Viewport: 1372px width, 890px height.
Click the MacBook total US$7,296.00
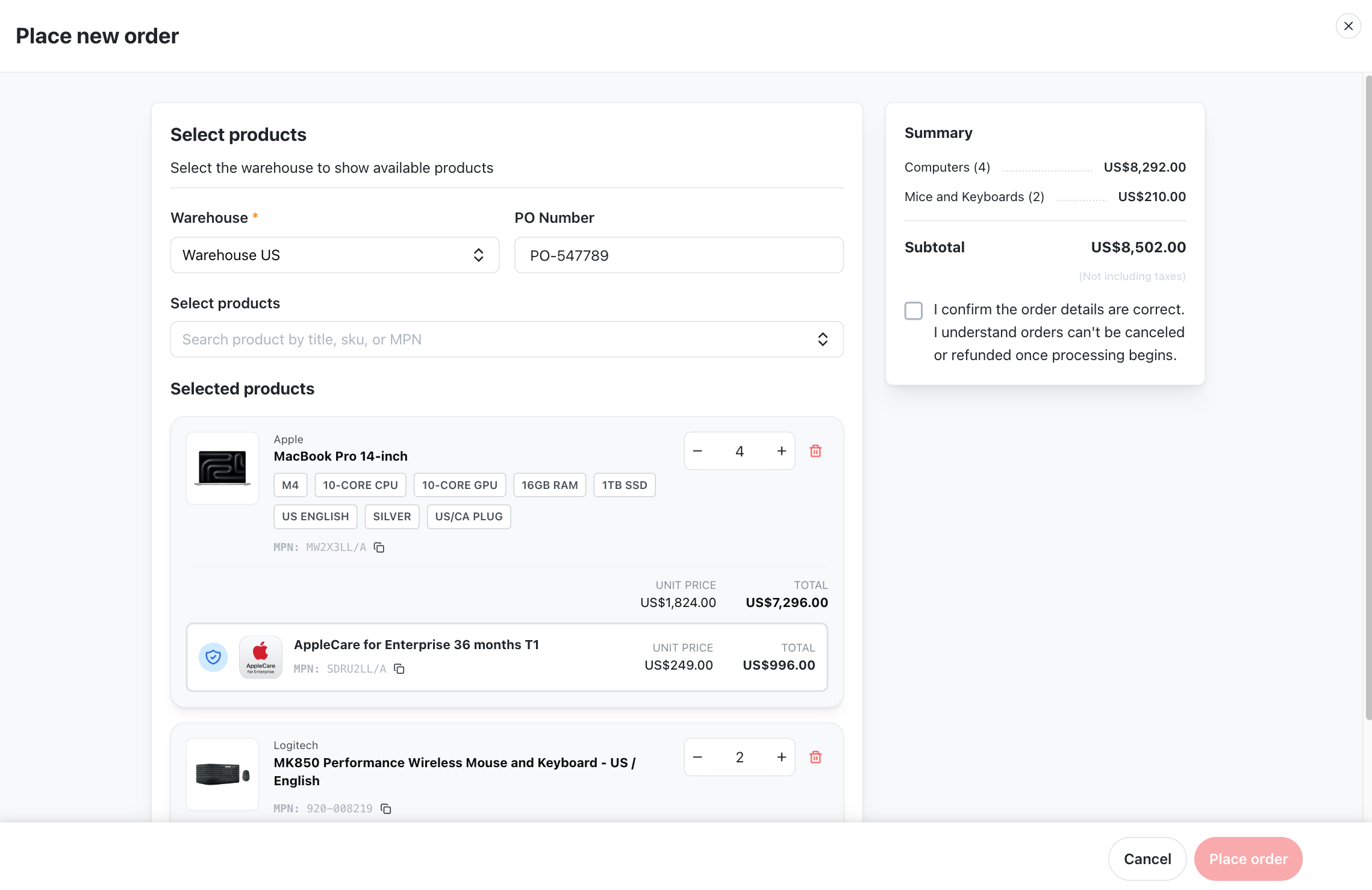(x=787, y=602)
